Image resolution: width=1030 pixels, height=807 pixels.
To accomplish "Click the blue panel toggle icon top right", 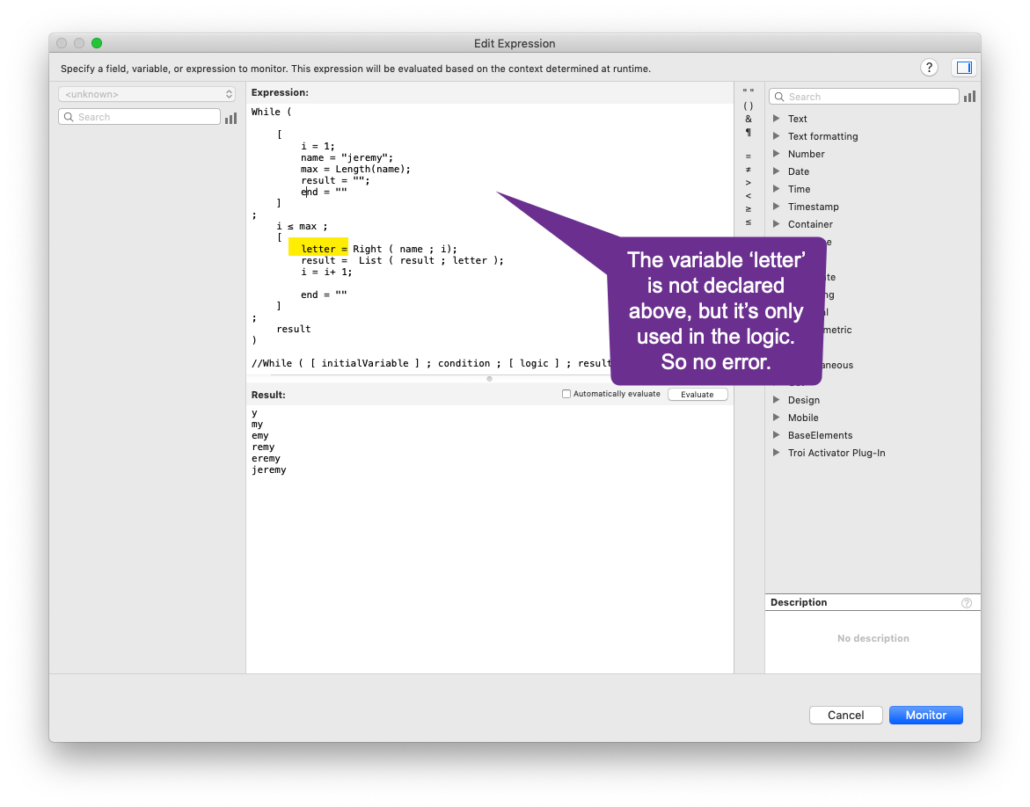I will [x=962, y=67].
